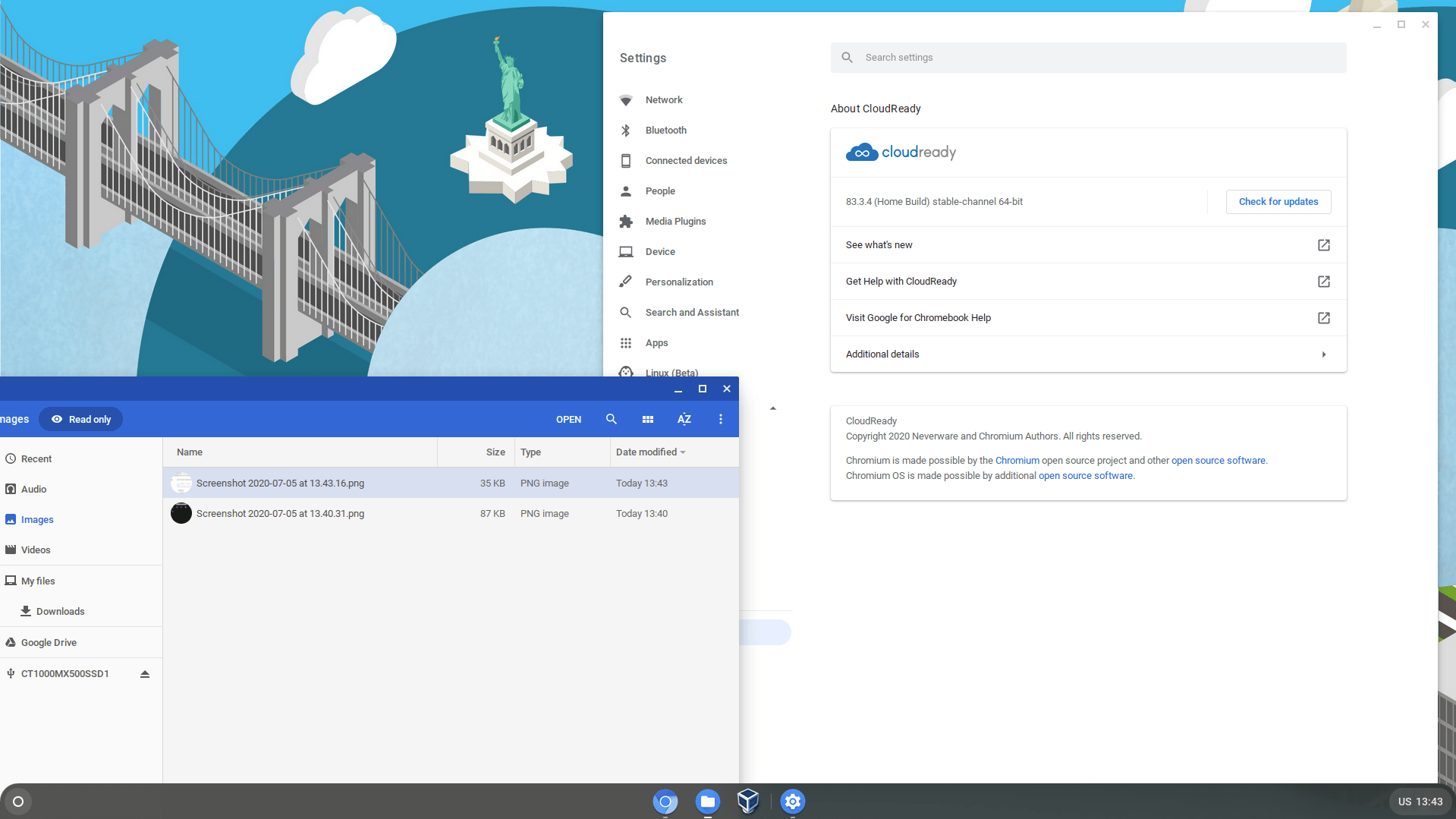
Task: Click the Media Plugins puzzle icon
Action: [x=626, y=222]
